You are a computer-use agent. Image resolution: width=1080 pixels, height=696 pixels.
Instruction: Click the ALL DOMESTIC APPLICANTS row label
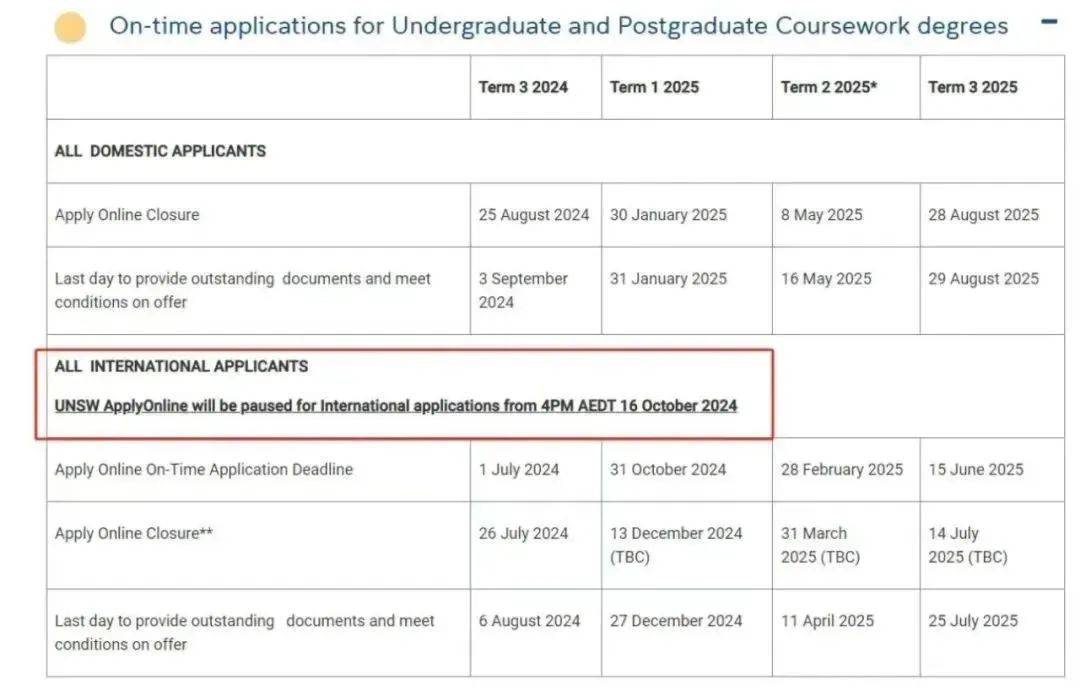(160, 151)
